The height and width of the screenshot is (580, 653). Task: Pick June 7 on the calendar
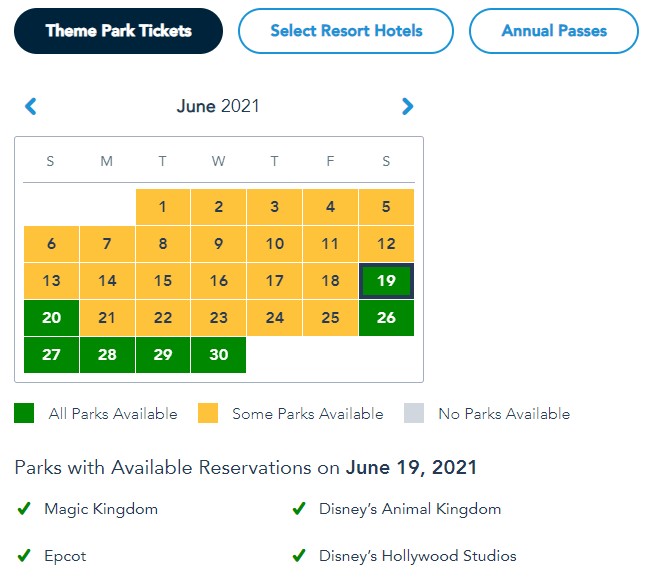(x=107, y=244)
